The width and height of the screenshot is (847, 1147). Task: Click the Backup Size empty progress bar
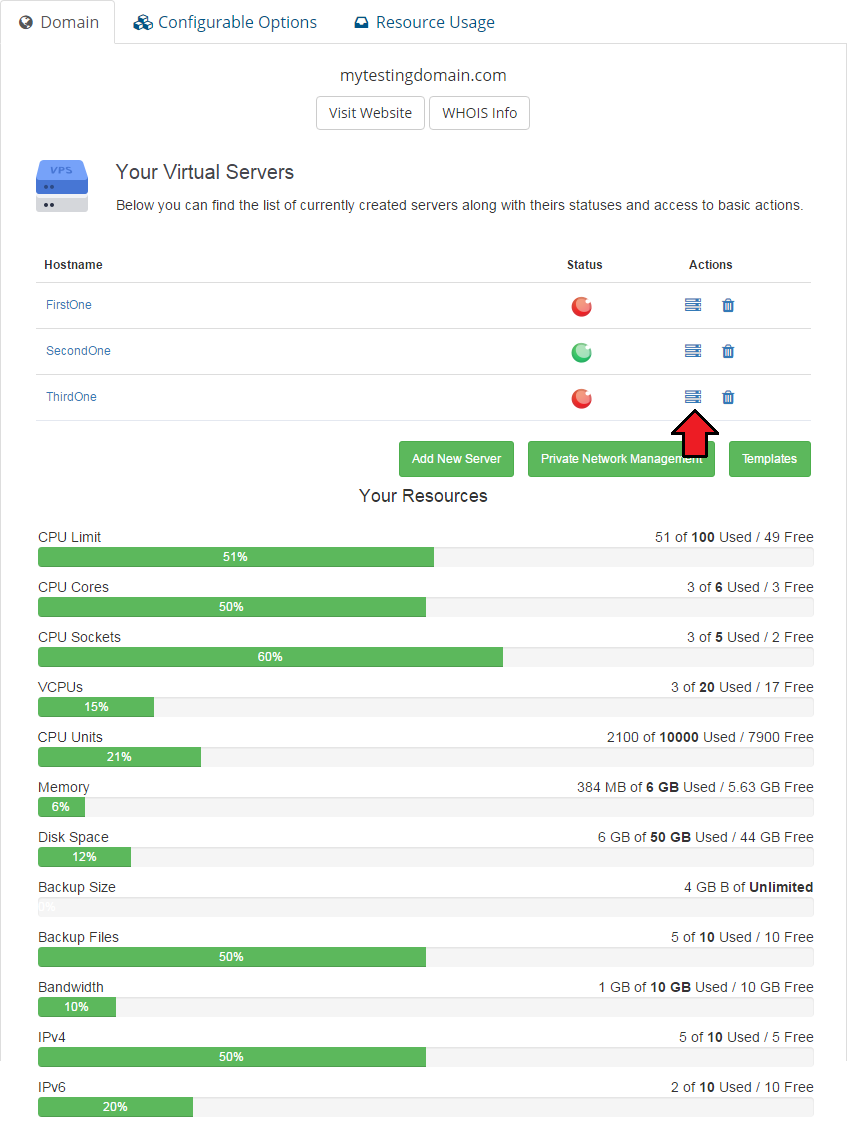[426, 907]
